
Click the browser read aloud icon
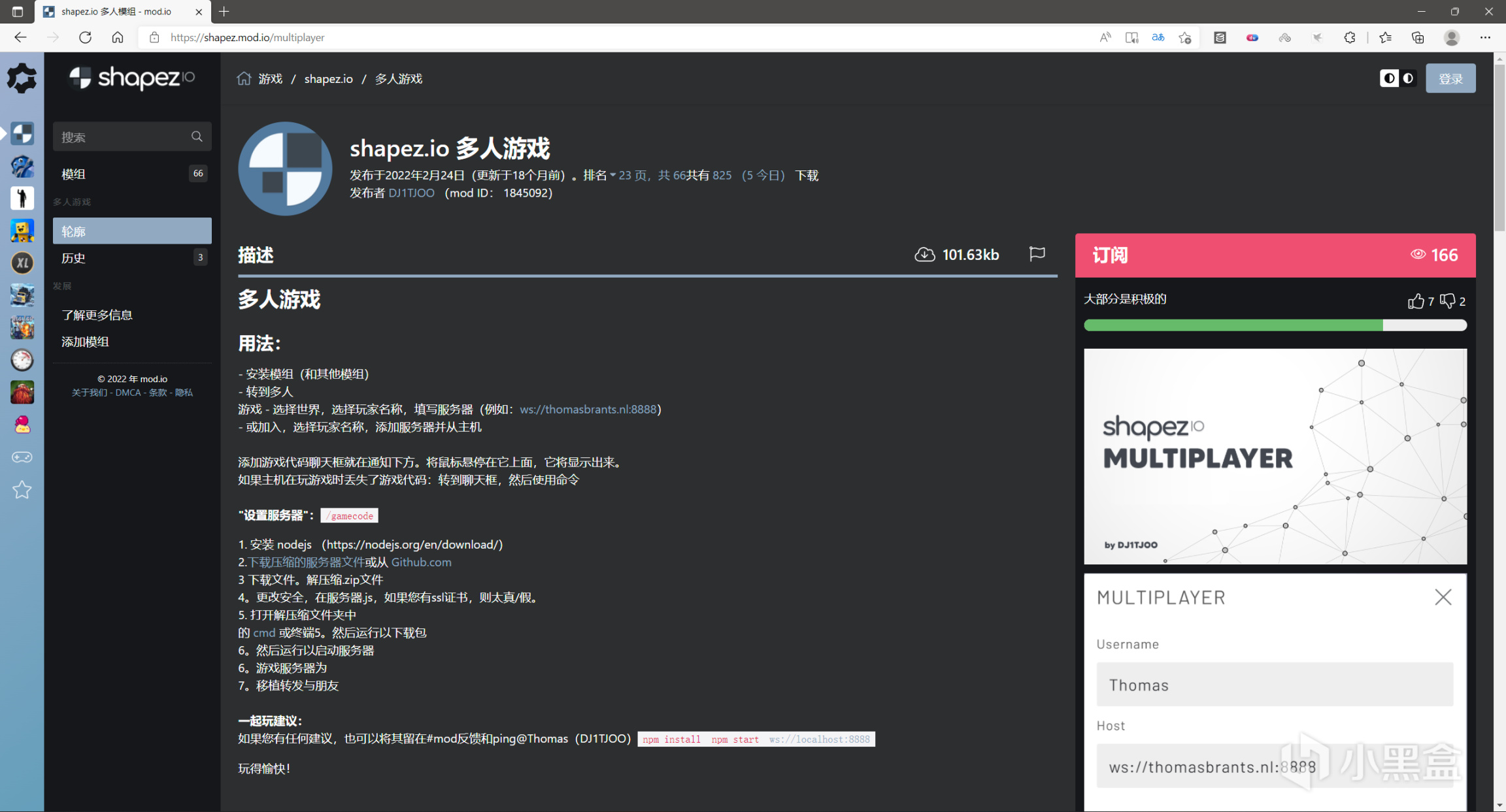(1105, 37)
